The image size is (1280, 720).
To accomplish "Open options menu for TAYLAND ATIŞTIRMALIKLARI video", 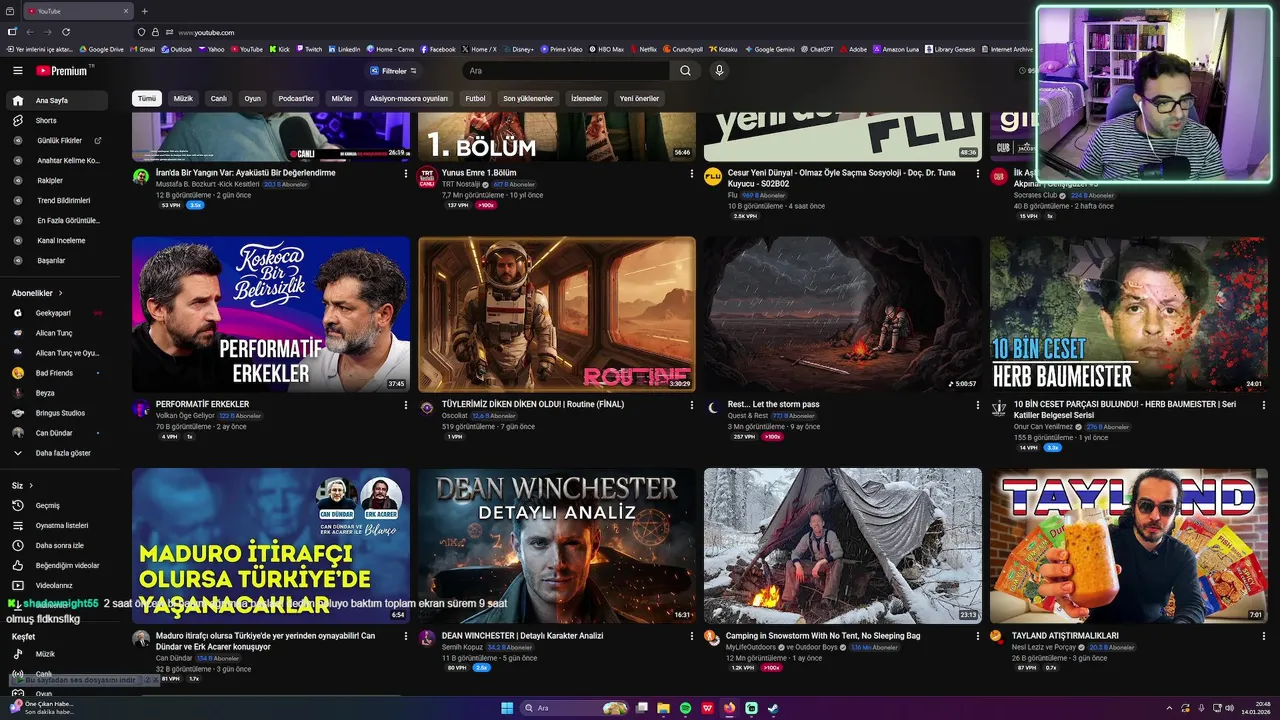I will 1263,636.
